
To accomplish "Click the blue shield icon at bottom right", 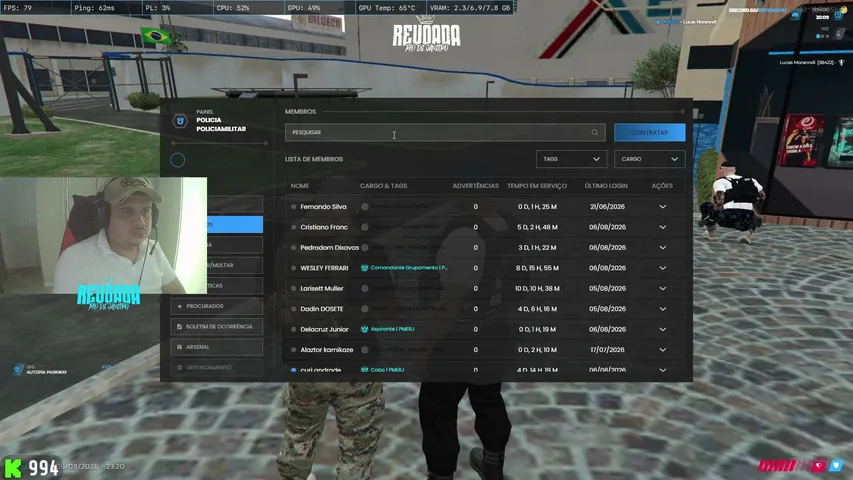I will pyautogui.click(x=837, y=465).
